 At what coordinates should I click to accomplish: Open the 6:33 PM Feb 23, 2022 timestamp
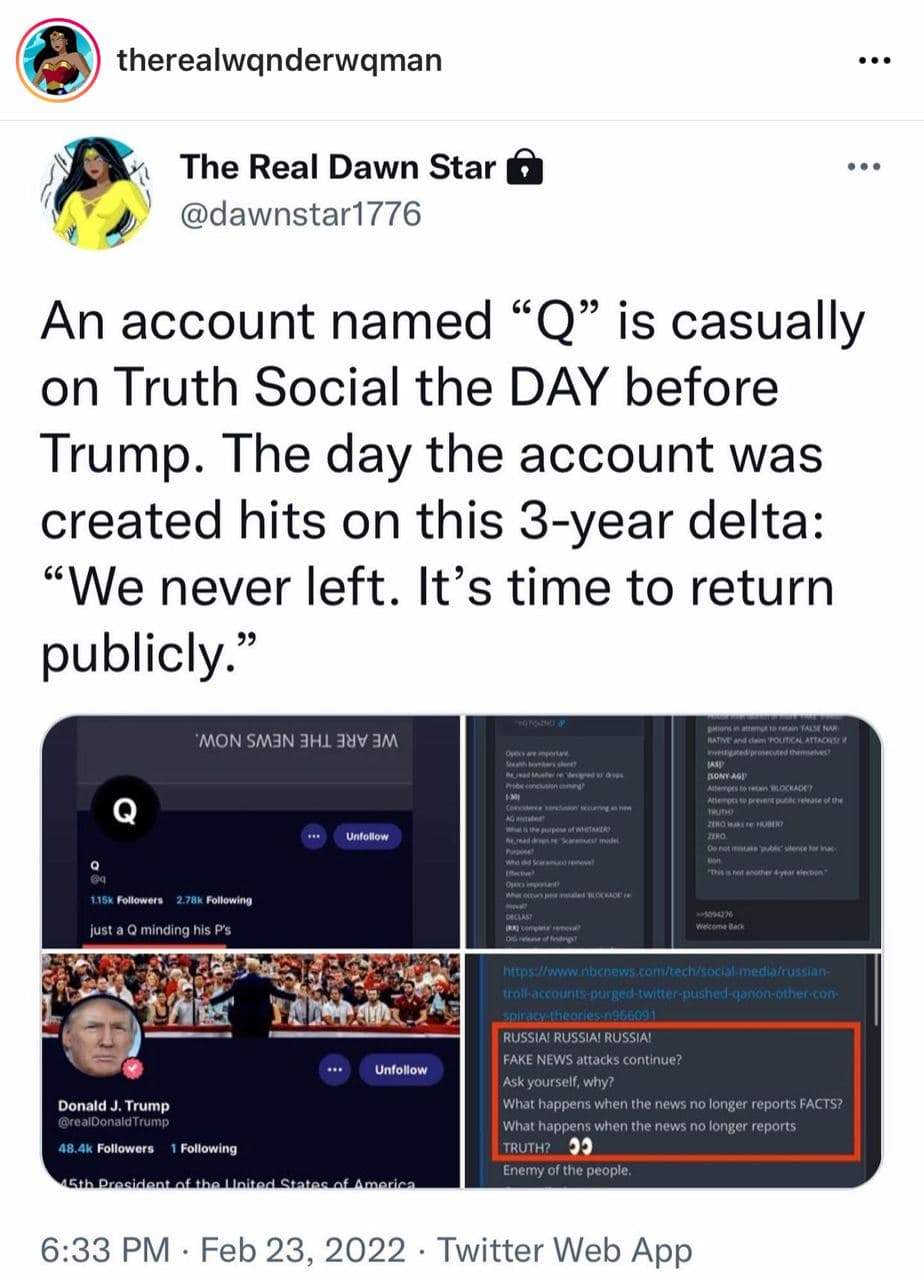(x=223, y=1248)
